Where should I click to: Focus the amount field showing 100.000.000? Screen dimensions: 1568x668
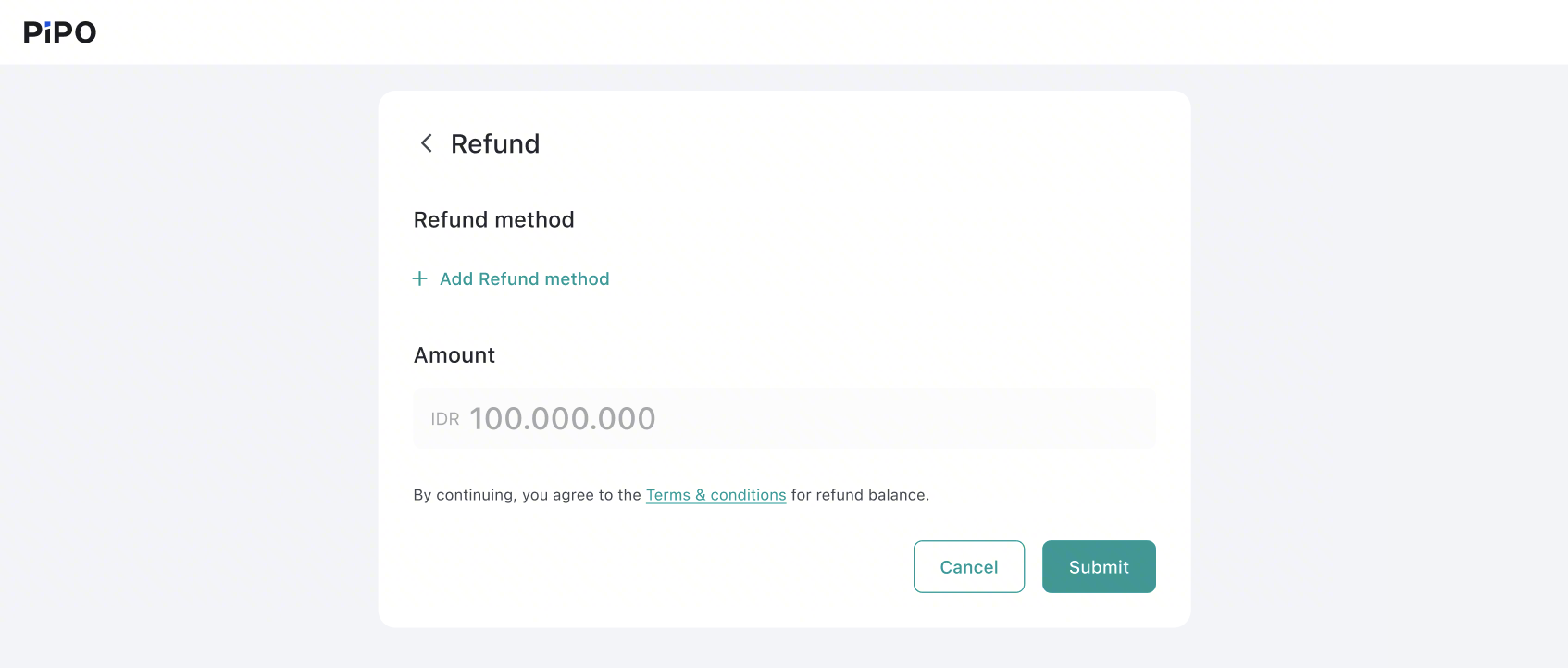pos(784,418)
